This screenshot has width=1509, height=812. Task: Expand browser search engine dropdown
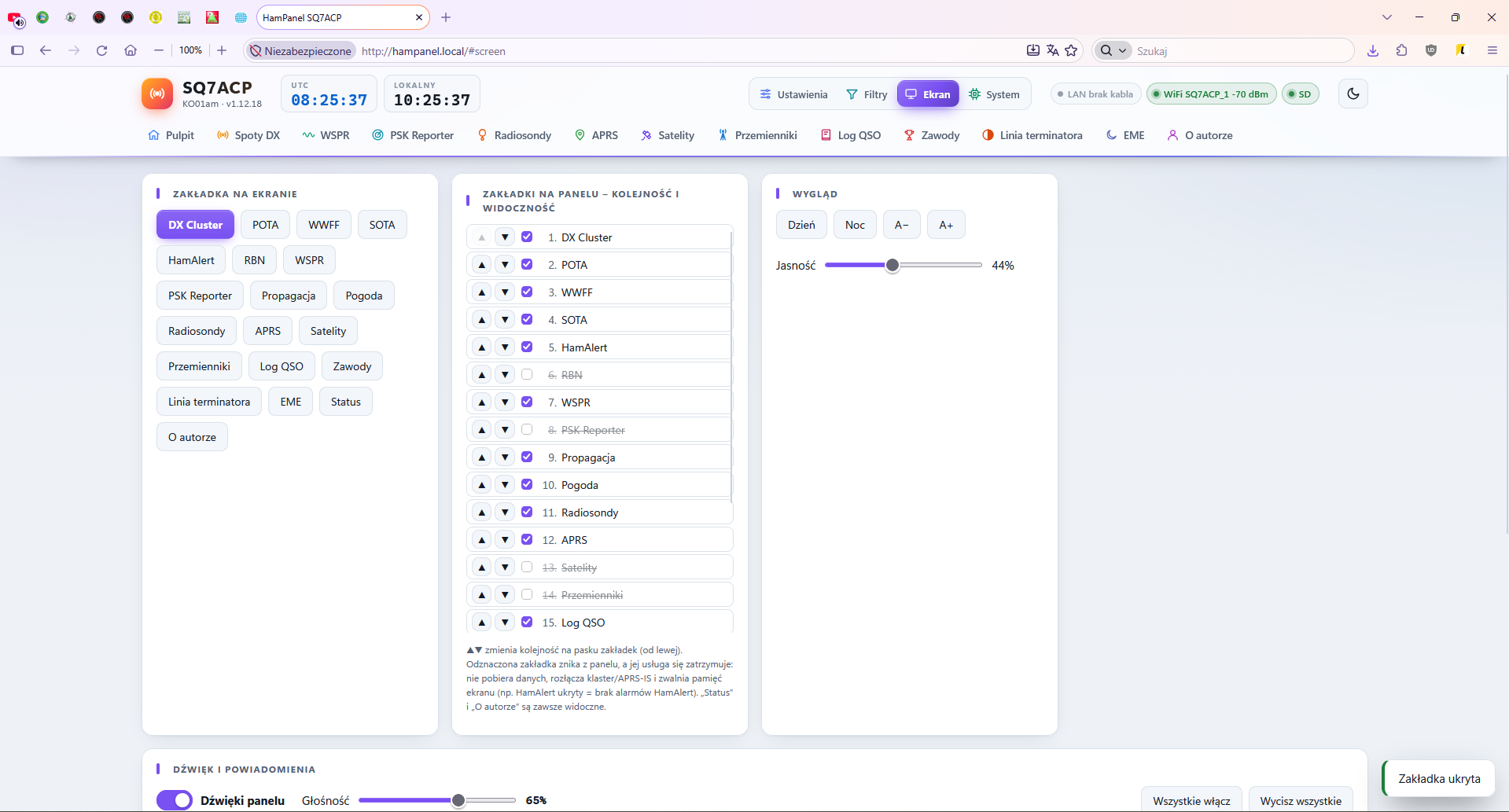pos(1113,50)
